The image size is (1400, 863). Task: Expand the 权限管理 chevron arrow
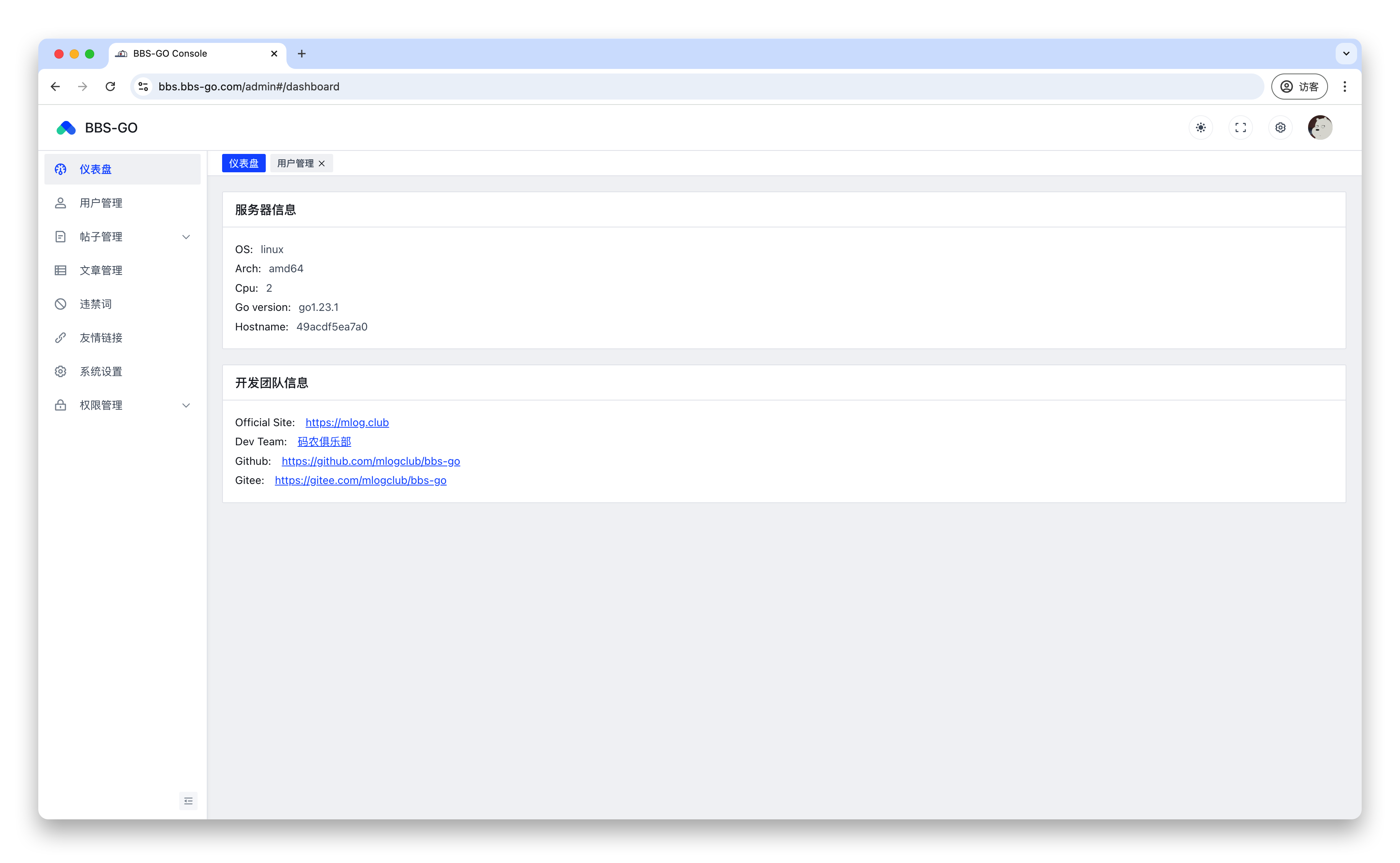click(186, 405)
